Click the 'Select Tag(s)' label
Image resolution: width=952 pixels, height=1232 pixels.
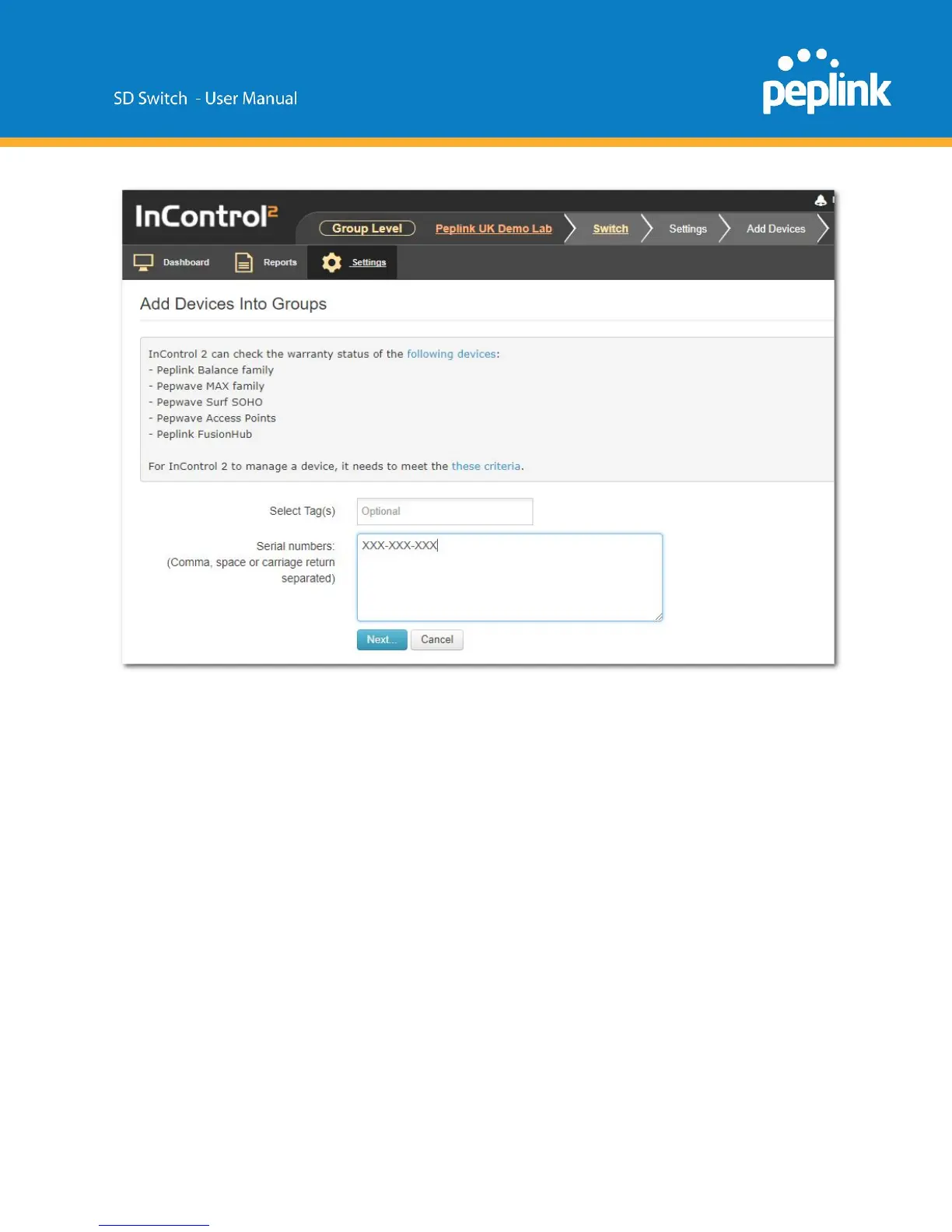pyautogui.click(x=303, y=511)
